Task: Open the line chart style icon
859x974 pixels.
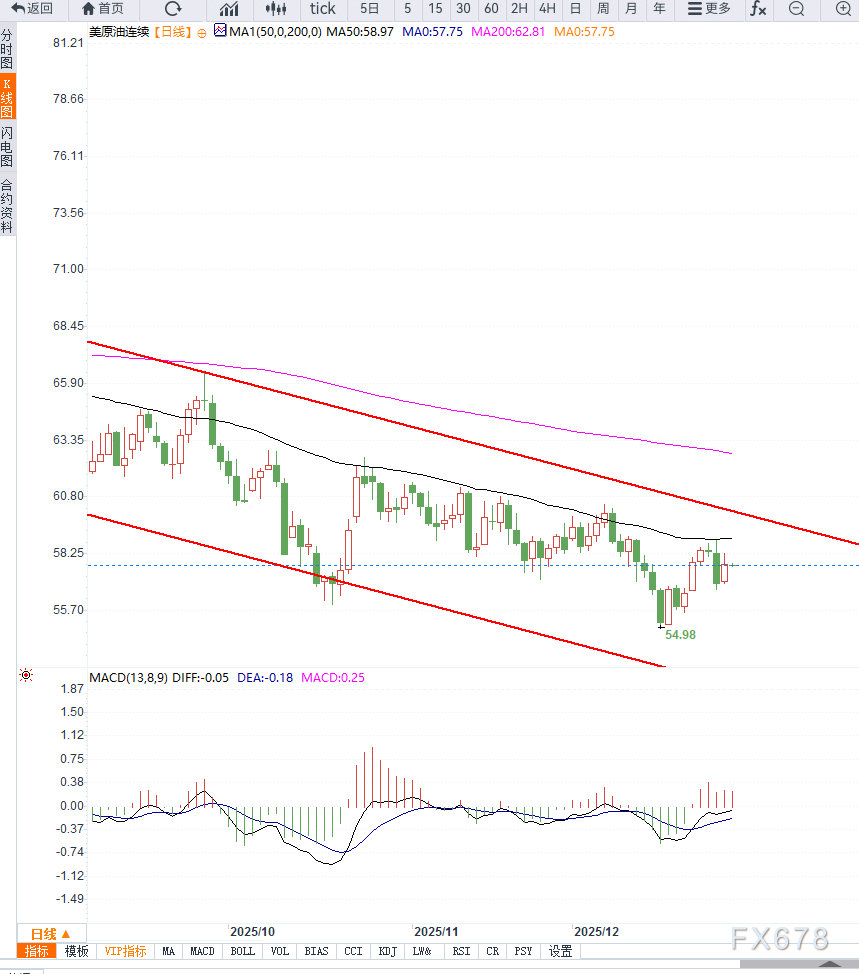Action: [x=229, y=9]
